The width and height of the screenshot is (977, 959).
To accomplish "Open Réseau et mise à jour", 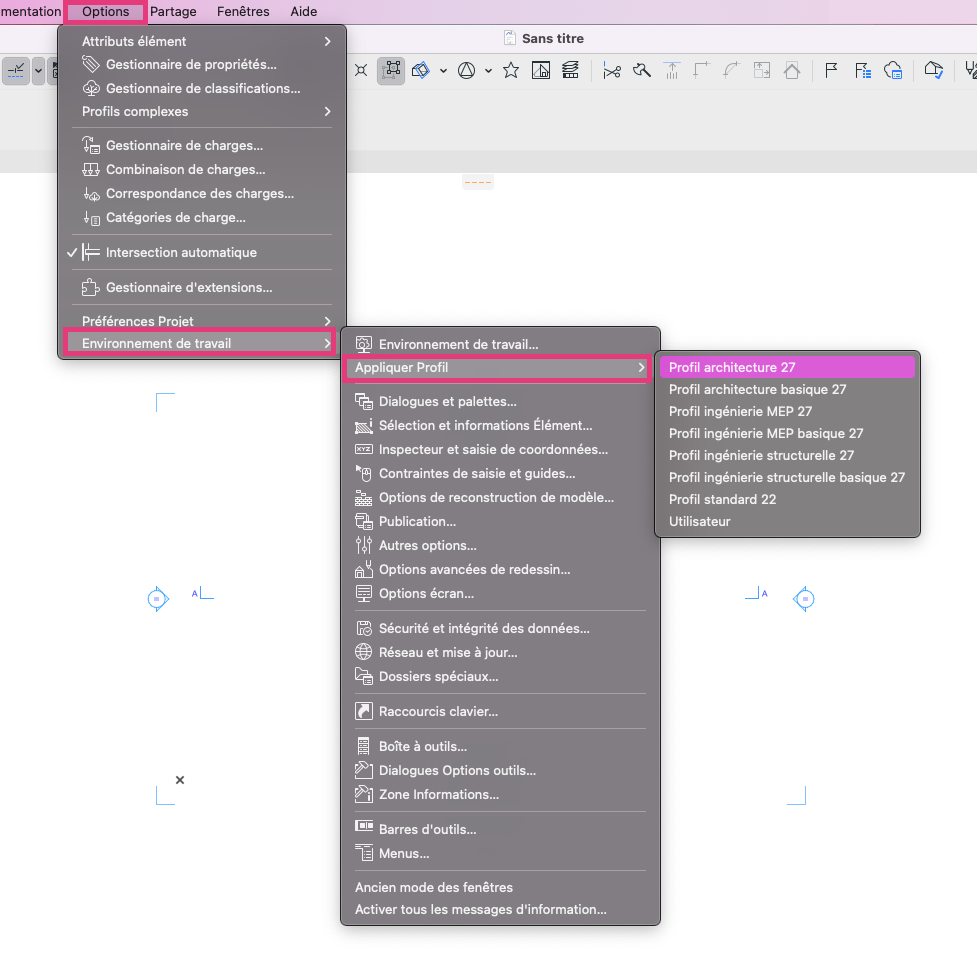I will click(500, 652).
